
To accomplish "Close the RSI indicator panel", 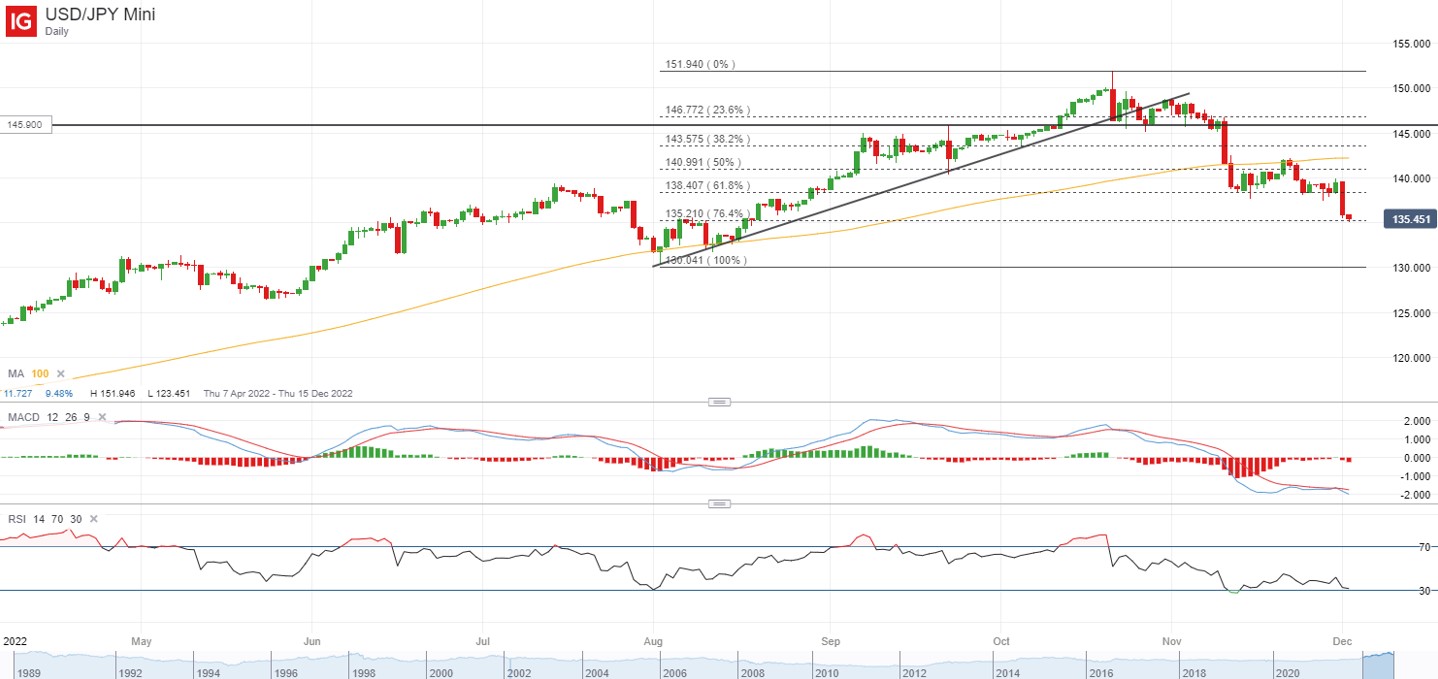I will [93, 519].
